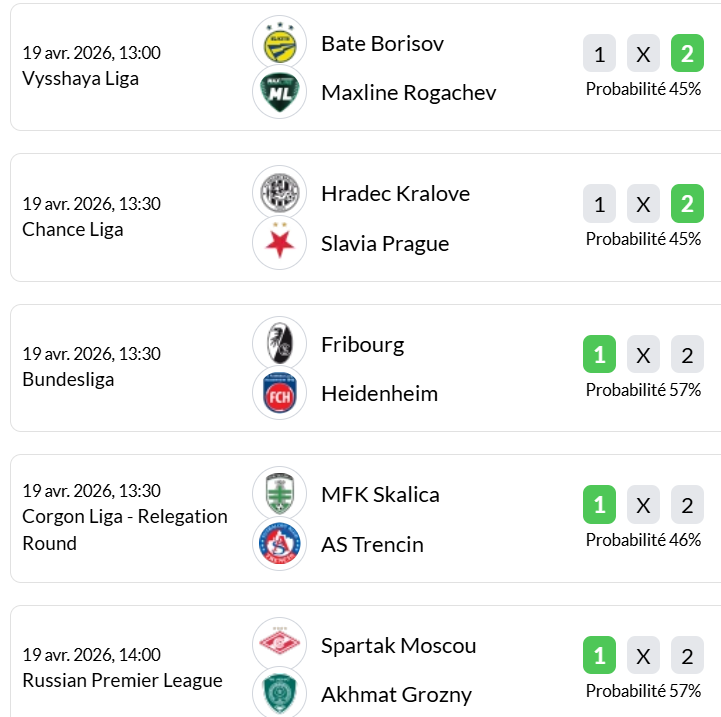721x717 pixels.
Task: Open the MFK Skalica club logo
Action: tap(279, 494)
